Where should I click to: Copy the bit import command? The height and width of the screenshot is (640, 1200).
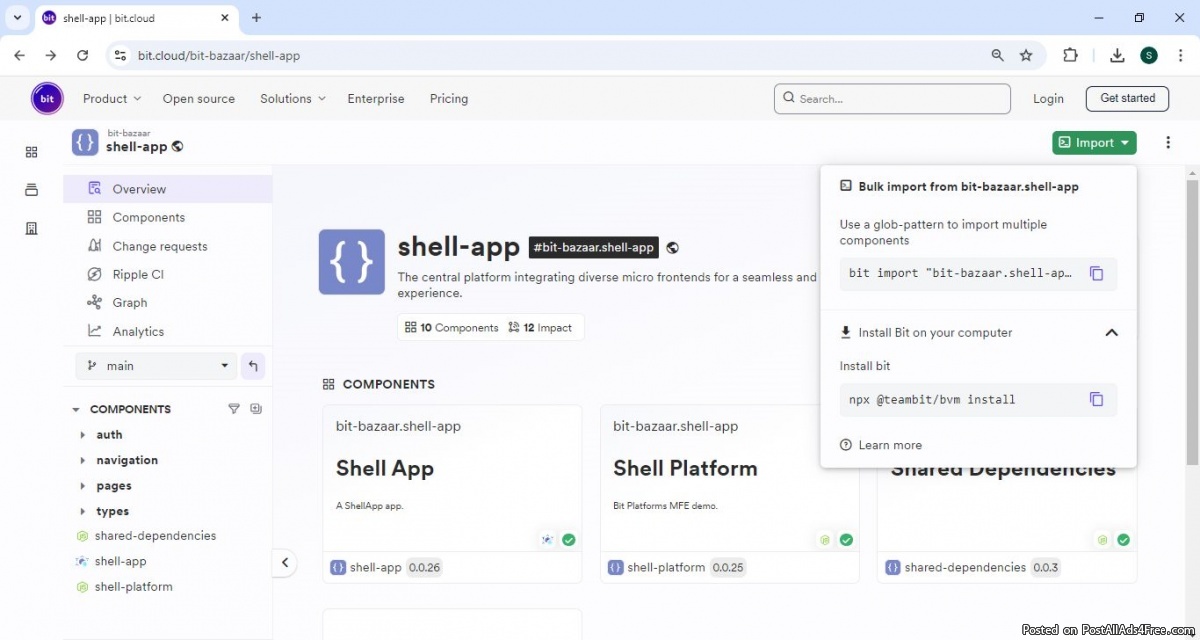1096,273
